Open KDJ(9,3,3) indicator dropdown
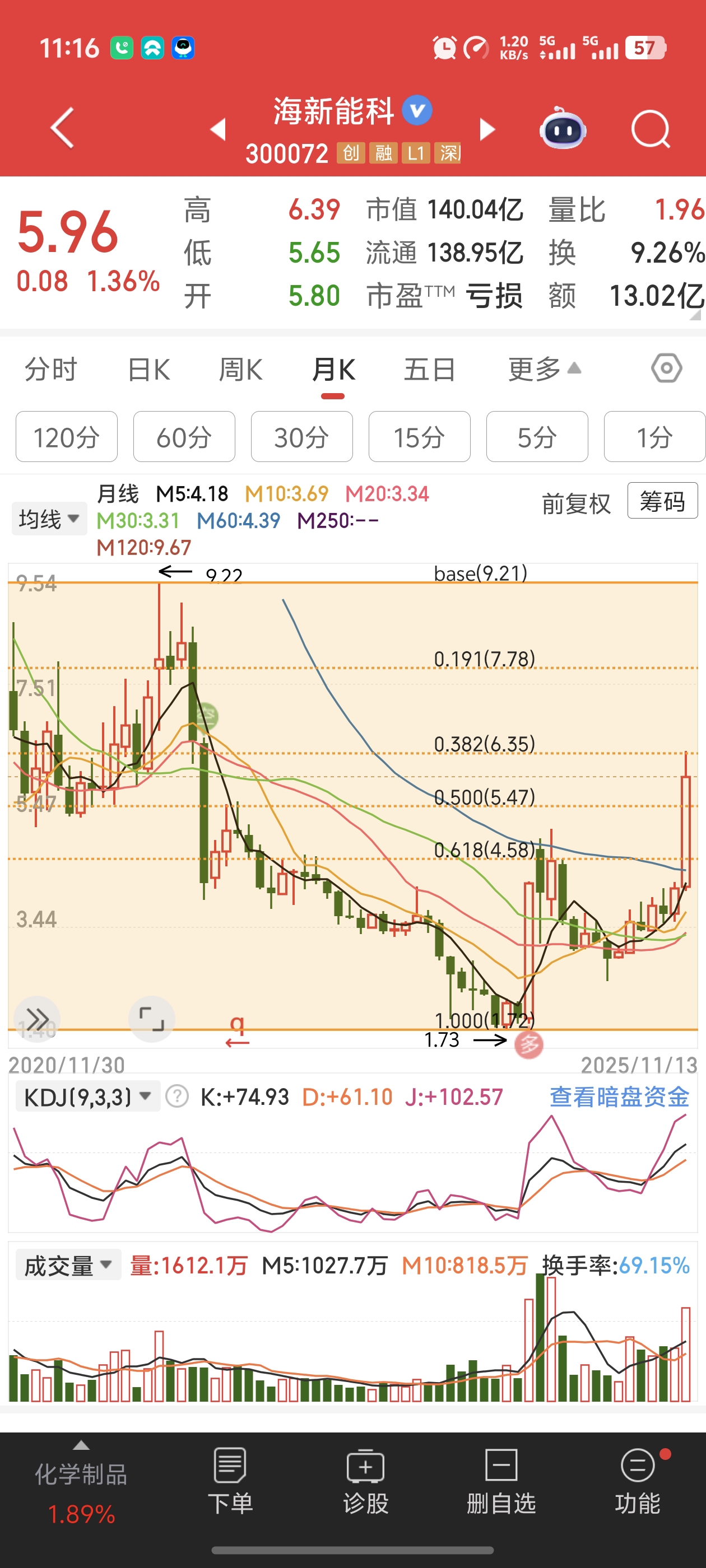Screen dimensions: 706x1568 coord(88,1096)
